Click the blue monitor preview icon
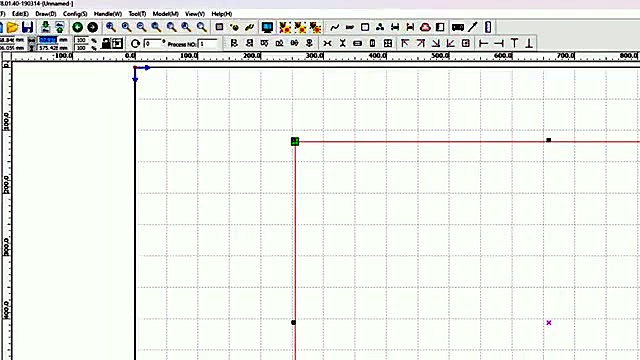The width and height of the screenshot is (640, 360). click(x=267, y=27)
